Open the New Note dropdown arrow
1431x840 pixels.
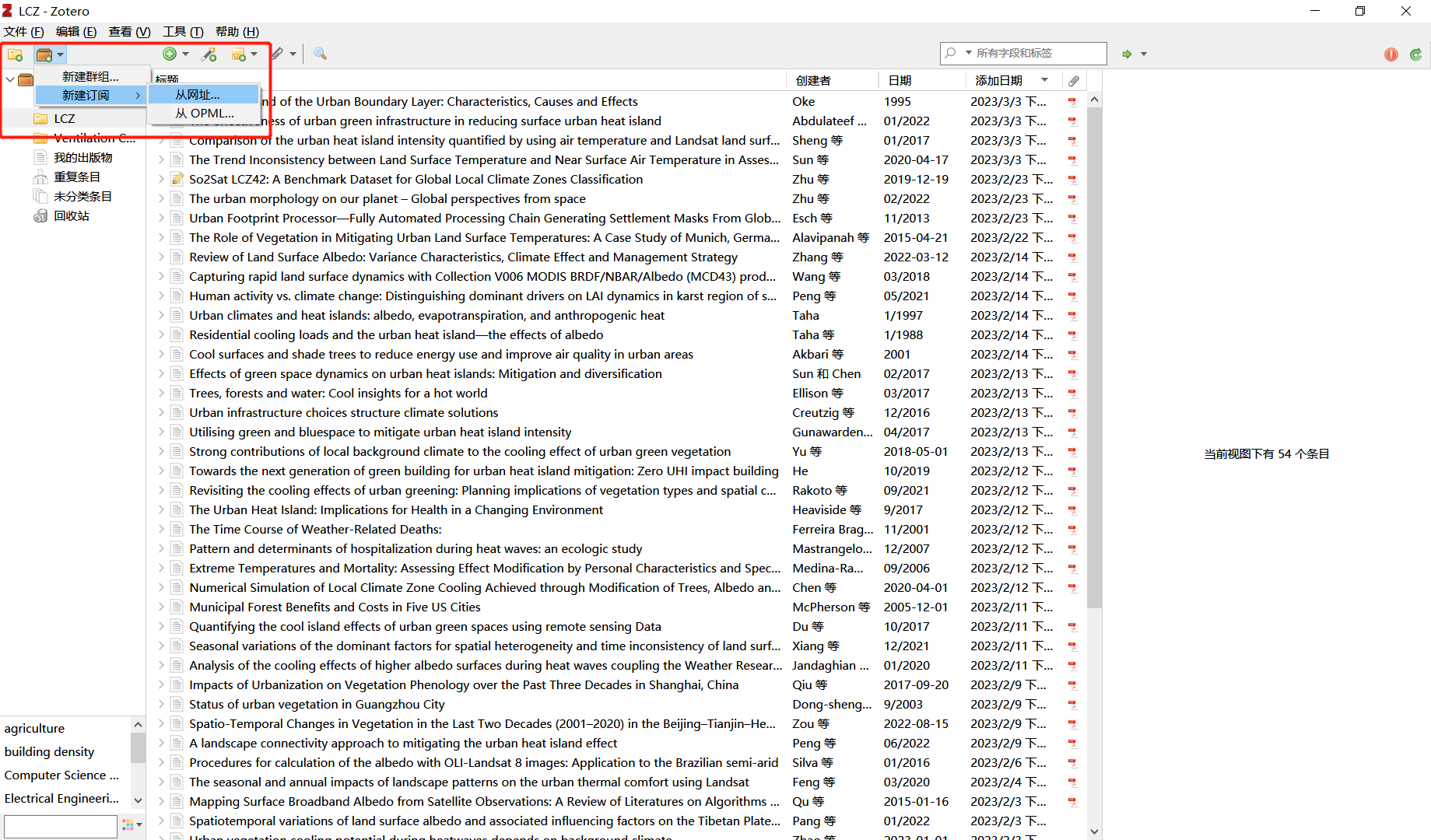(254, 54)
